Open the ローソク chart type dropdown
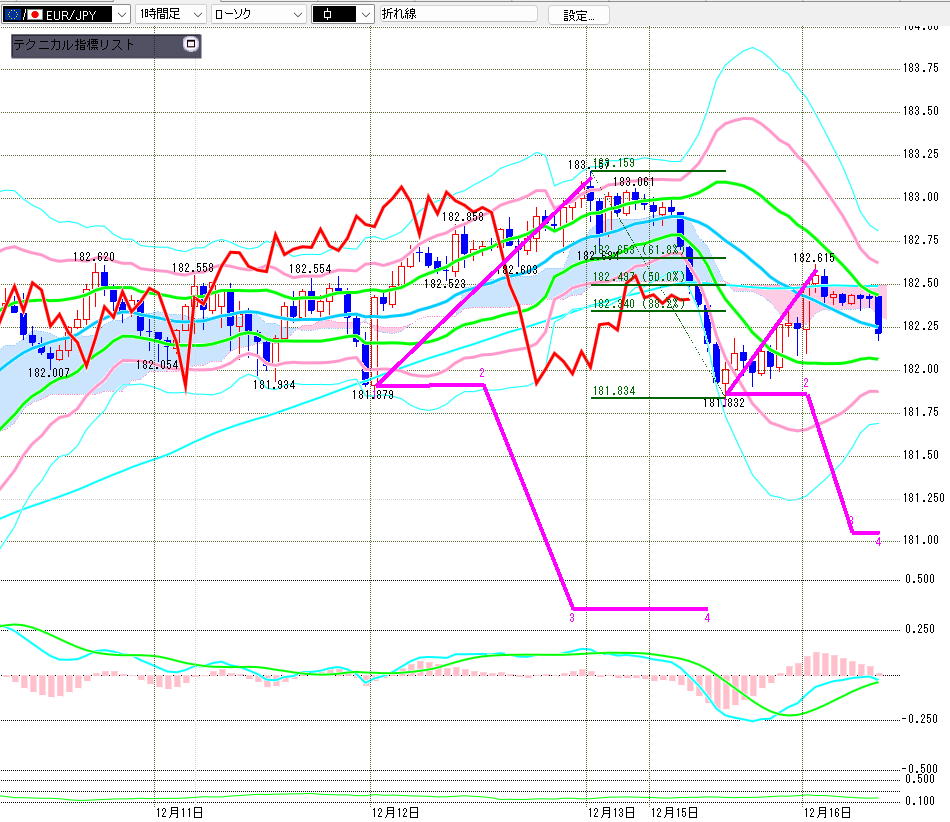 (x=297, y=15)
